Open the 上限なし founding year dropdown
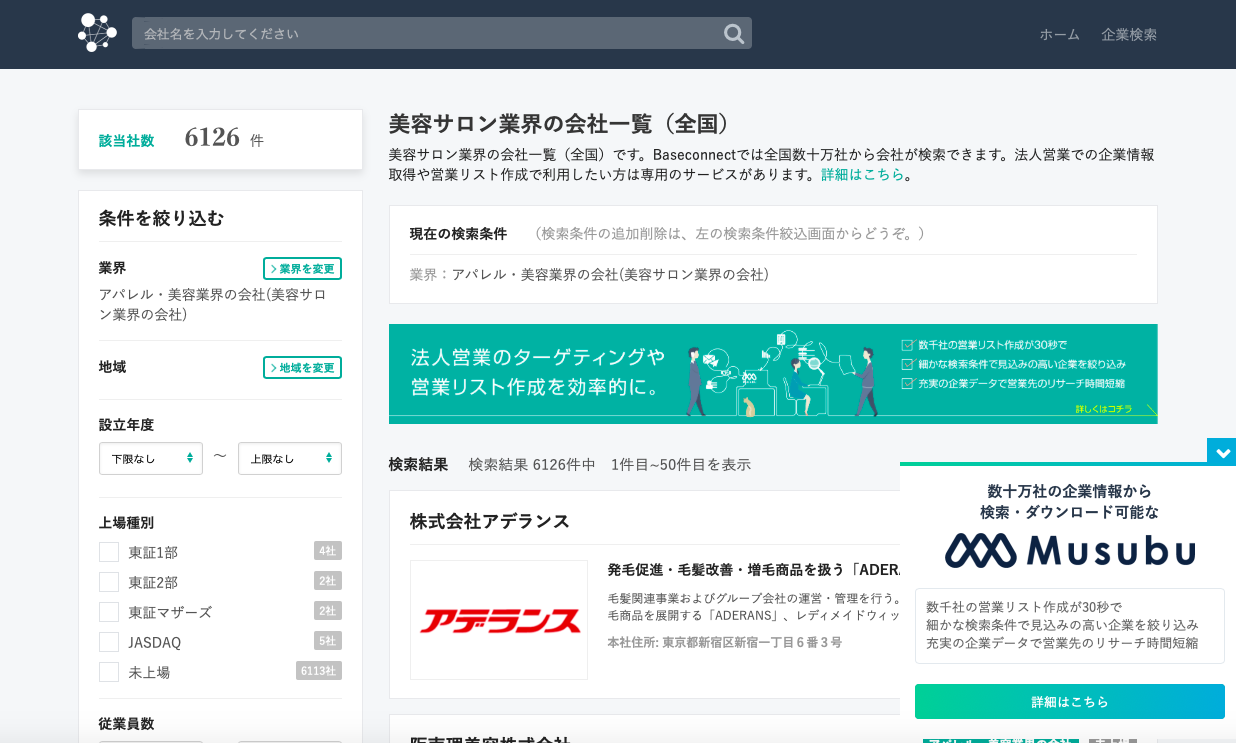Viewport: 1236px width, 743px height. point(290,458)
